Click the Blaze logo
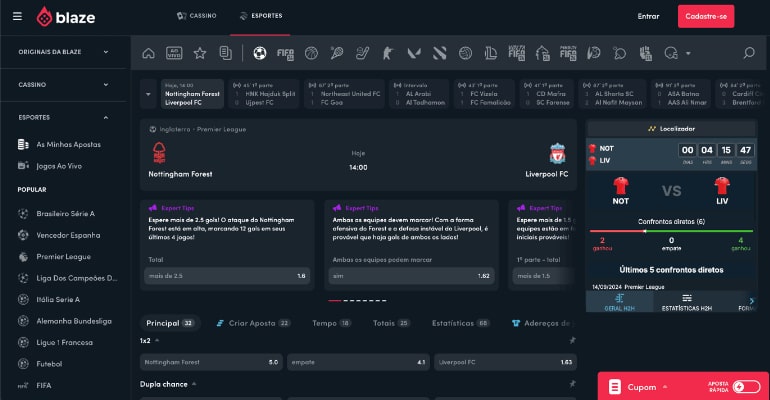770x400 pixels. [66, 17]
